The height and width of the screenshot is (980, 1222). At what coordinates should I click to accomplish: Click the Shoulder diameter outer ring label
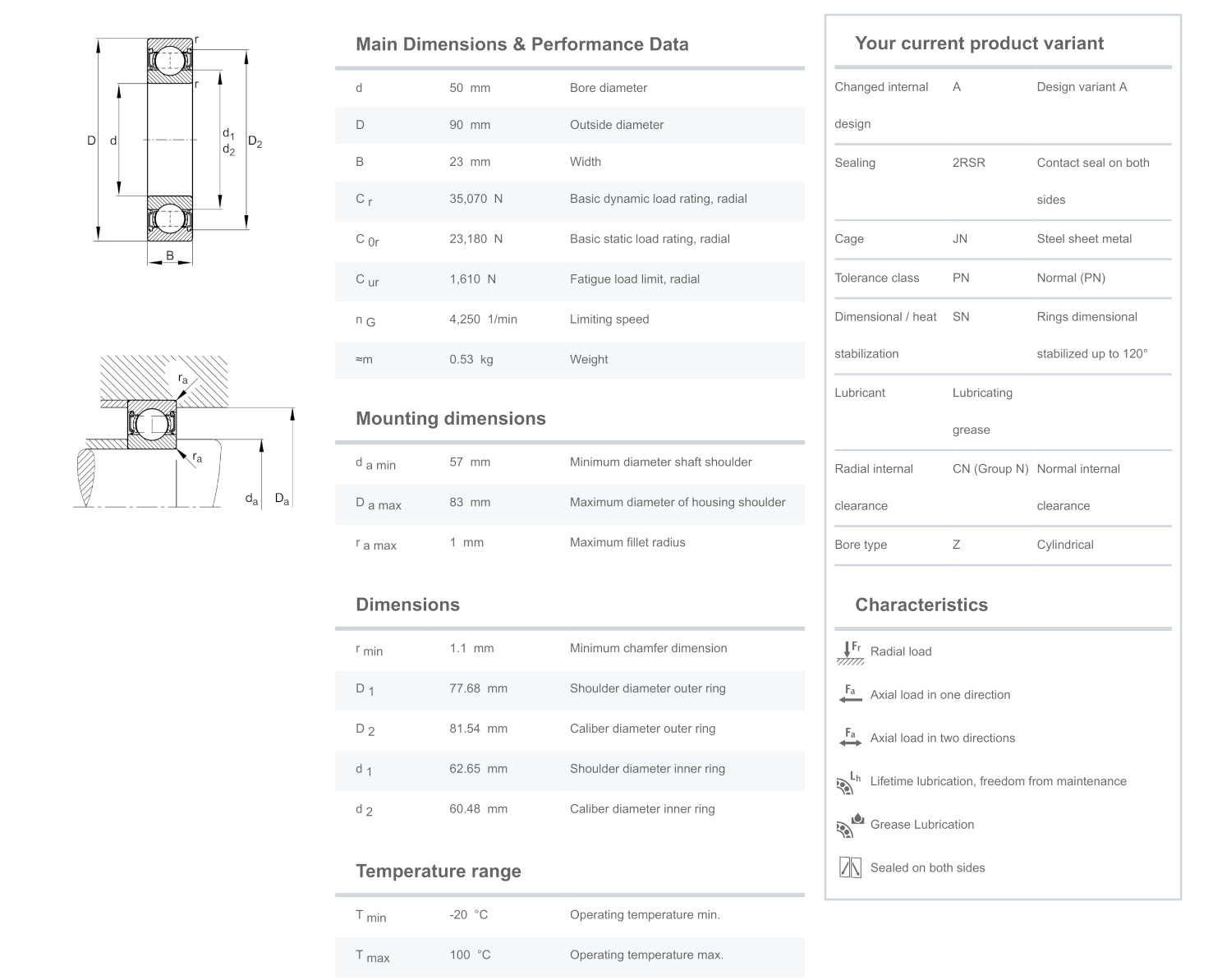[x=647, y=688]
